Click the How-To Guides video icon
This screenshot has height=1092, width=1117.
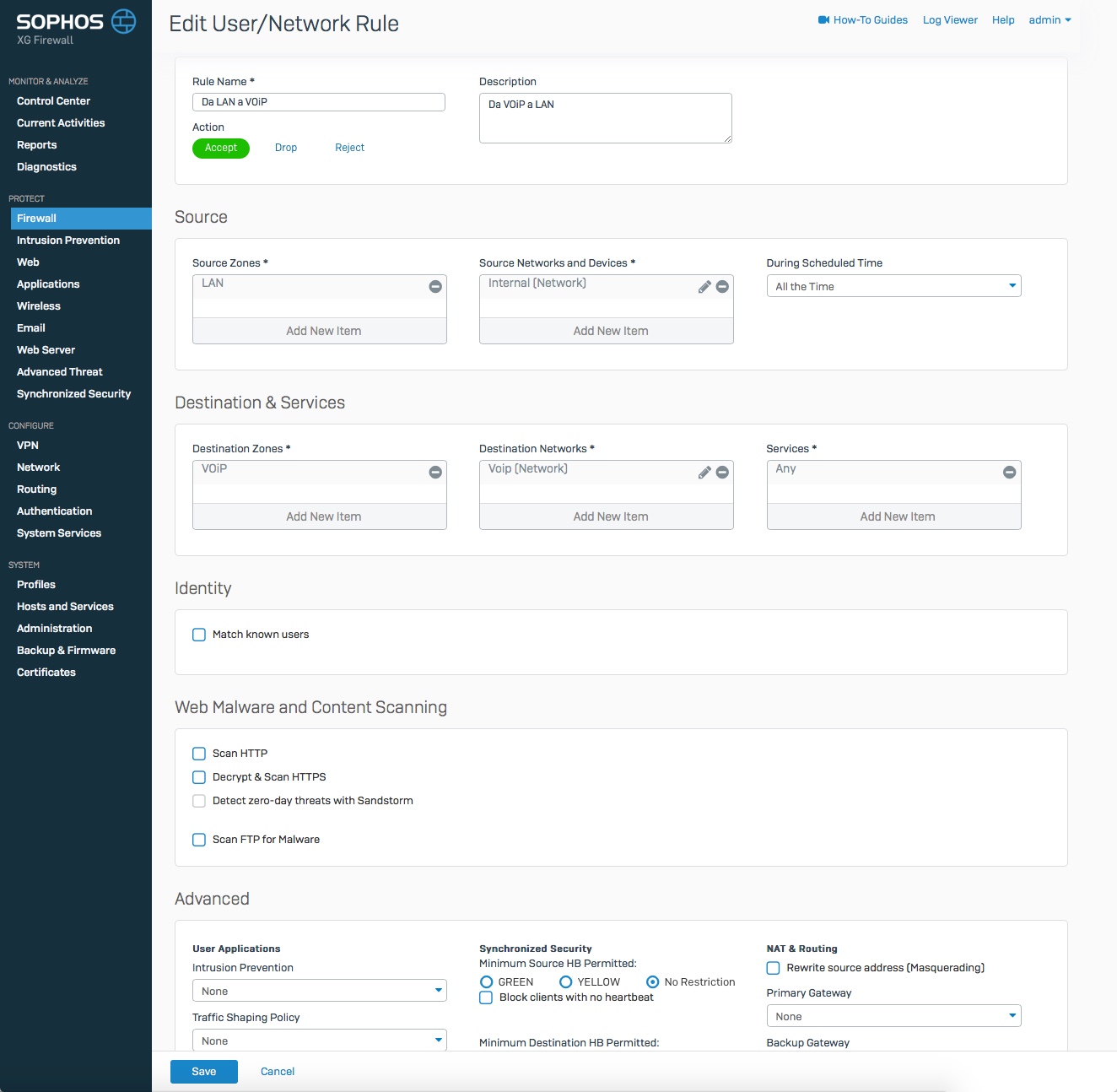823,20
